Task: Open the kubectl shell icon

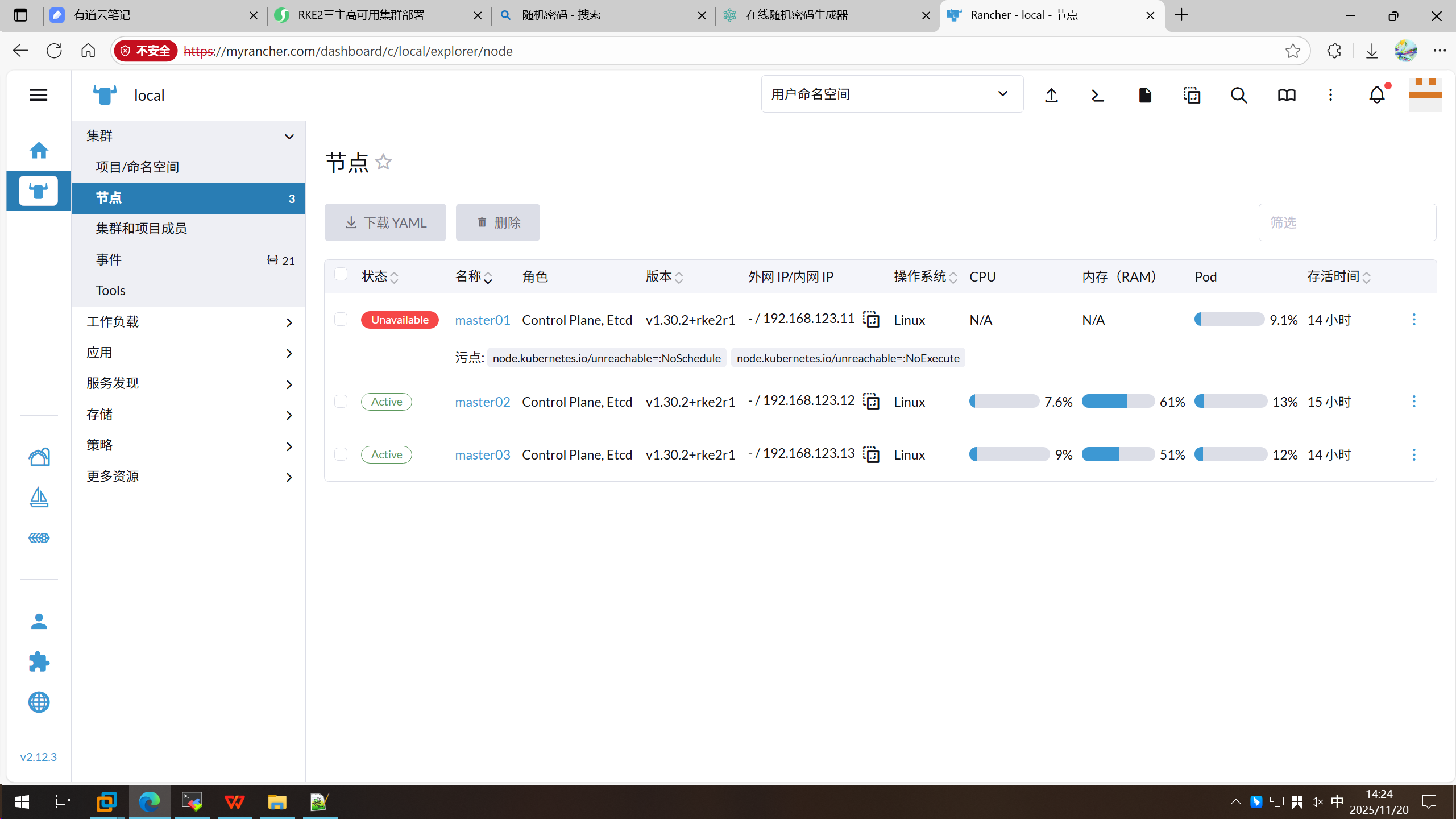Action: tap(1097, 95)
